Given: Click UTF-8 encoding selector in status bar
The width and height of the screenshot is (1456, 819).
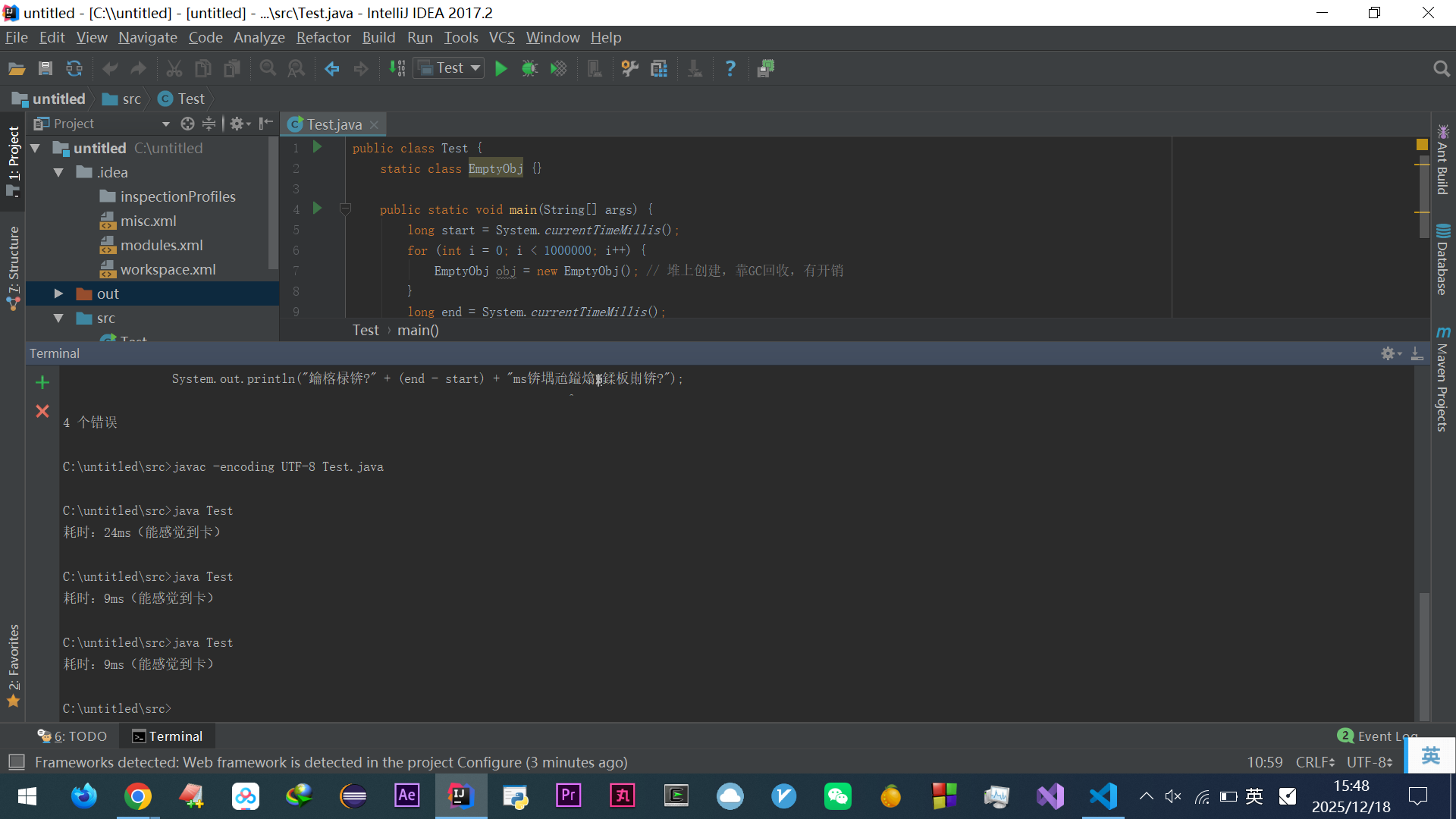Looking at the screenshot, I should click(1369, 762).
